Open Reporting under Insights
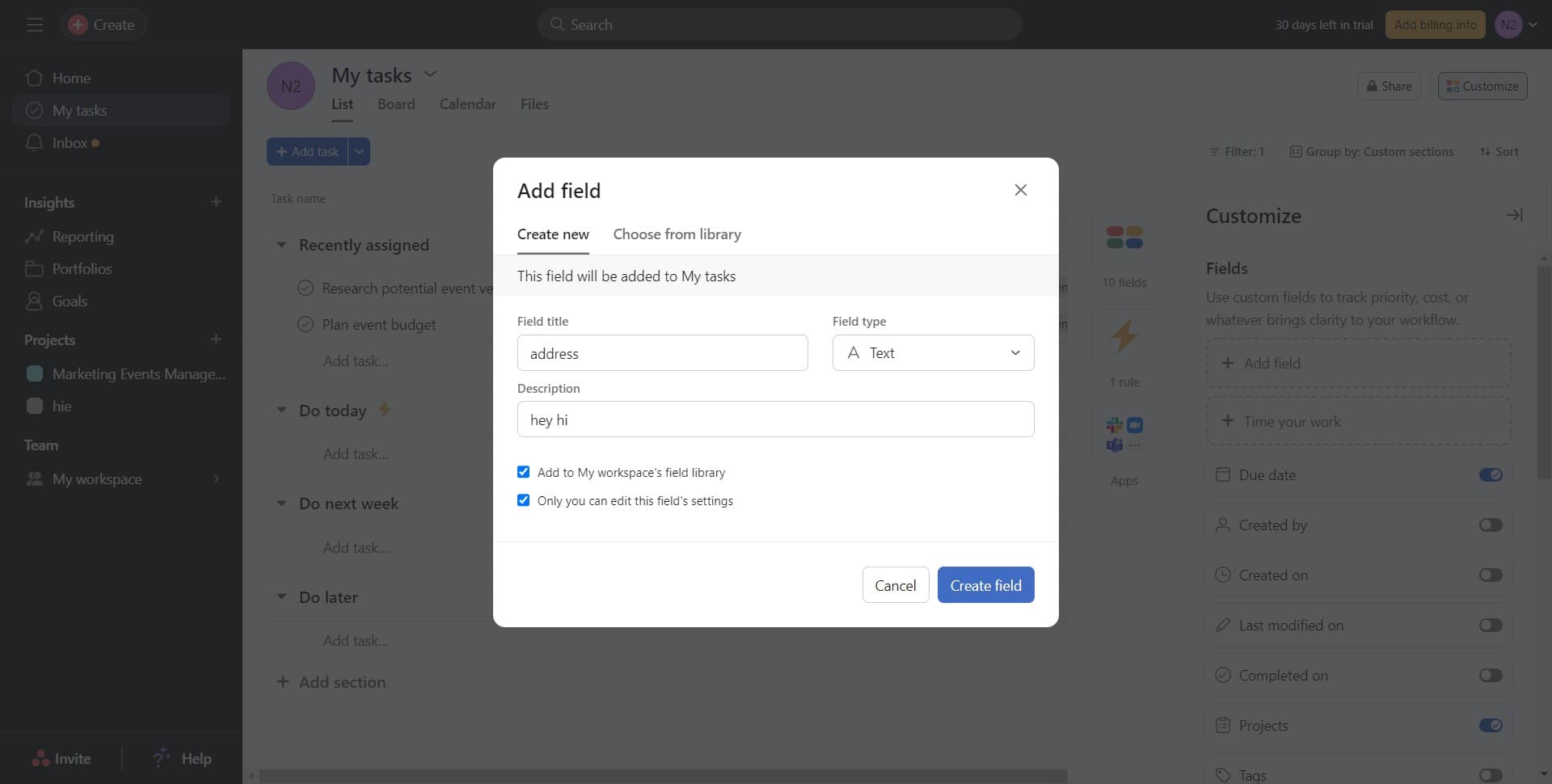The width and height of the screenshot is (1552, 784). (83, 236)
